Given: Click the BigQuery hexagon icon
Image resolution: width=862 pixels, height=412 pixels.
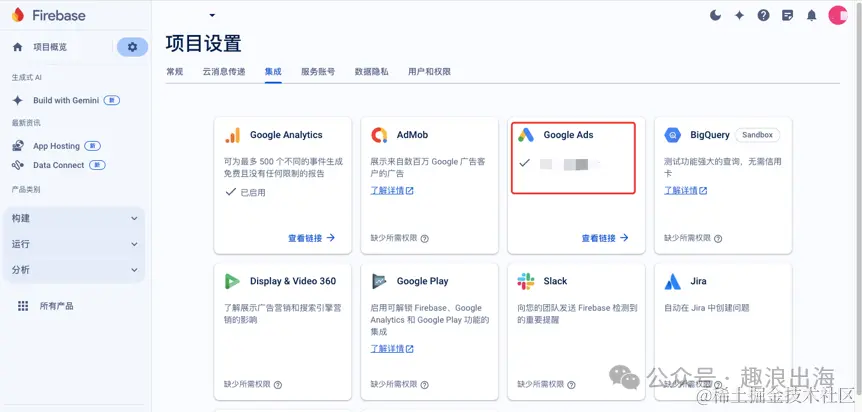Looking at the screenshot, I should [673, 135].
